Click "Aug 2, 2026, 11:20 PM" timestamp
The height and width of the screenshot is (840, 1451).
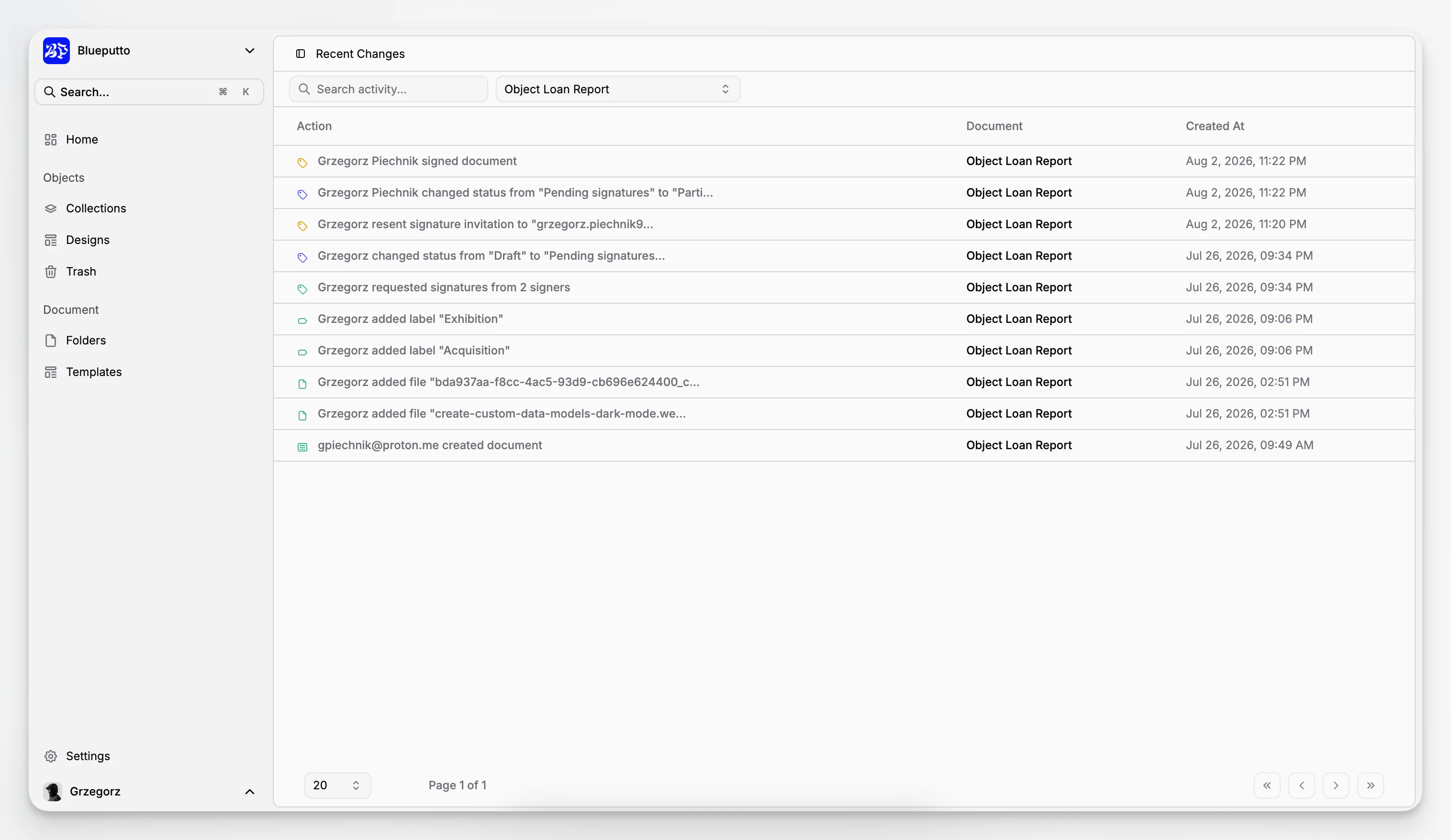pos(1245,224)
